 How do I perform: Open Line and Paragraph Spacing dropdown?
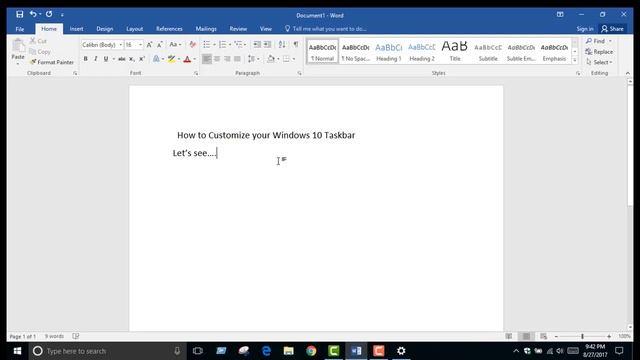click(x=253, y=59)
